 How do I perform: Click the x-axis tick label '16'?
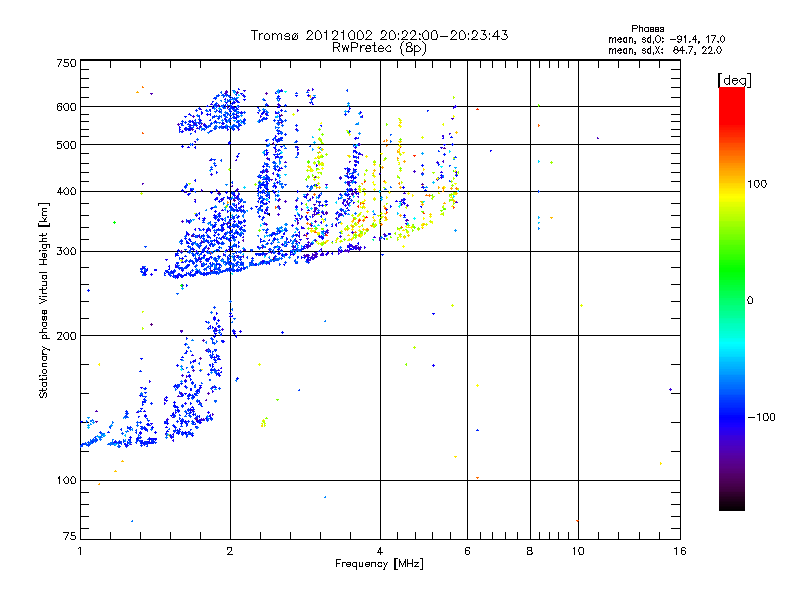(680, 551)
